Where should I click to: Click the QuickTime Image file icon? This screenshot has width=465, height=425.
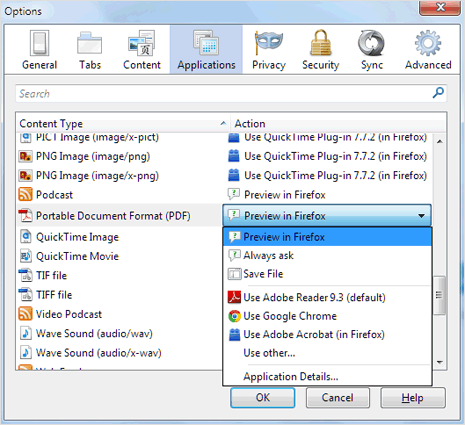point(25,237)
